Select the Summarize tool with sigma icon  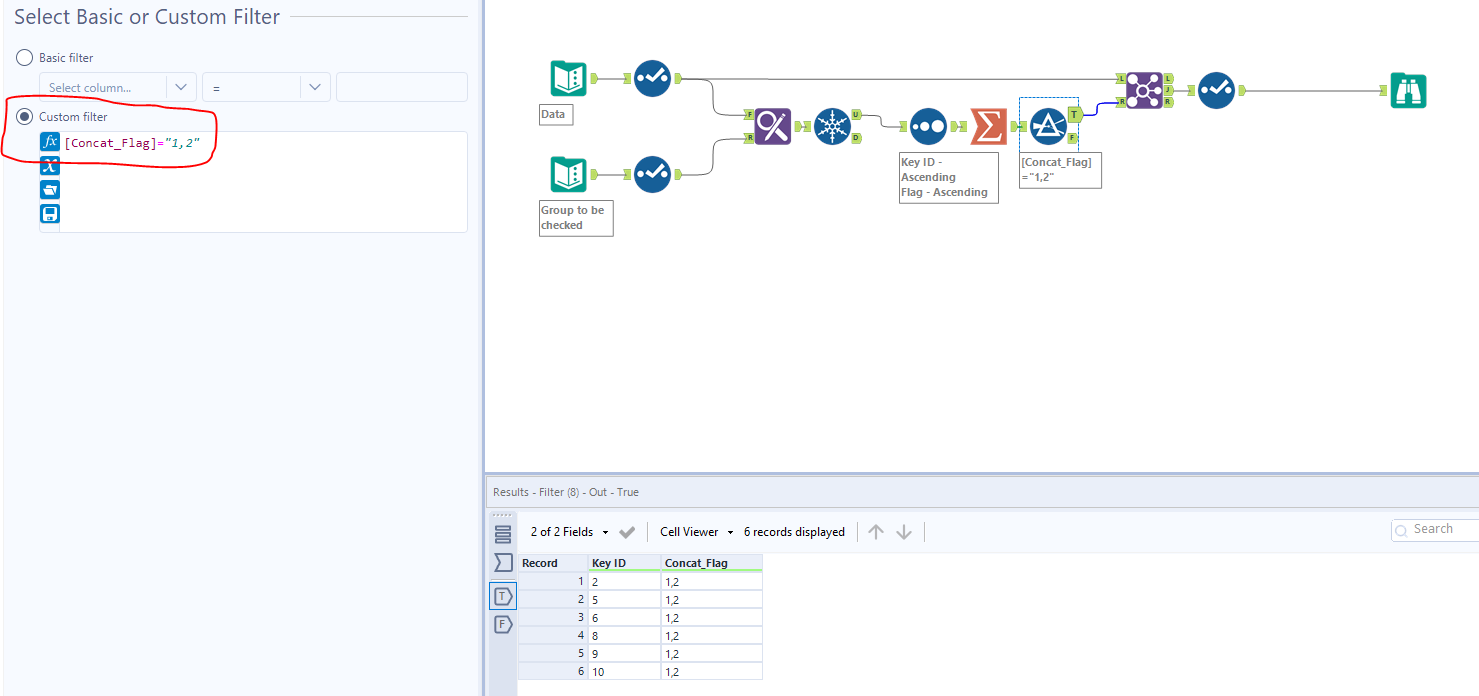tap(988, 126)
